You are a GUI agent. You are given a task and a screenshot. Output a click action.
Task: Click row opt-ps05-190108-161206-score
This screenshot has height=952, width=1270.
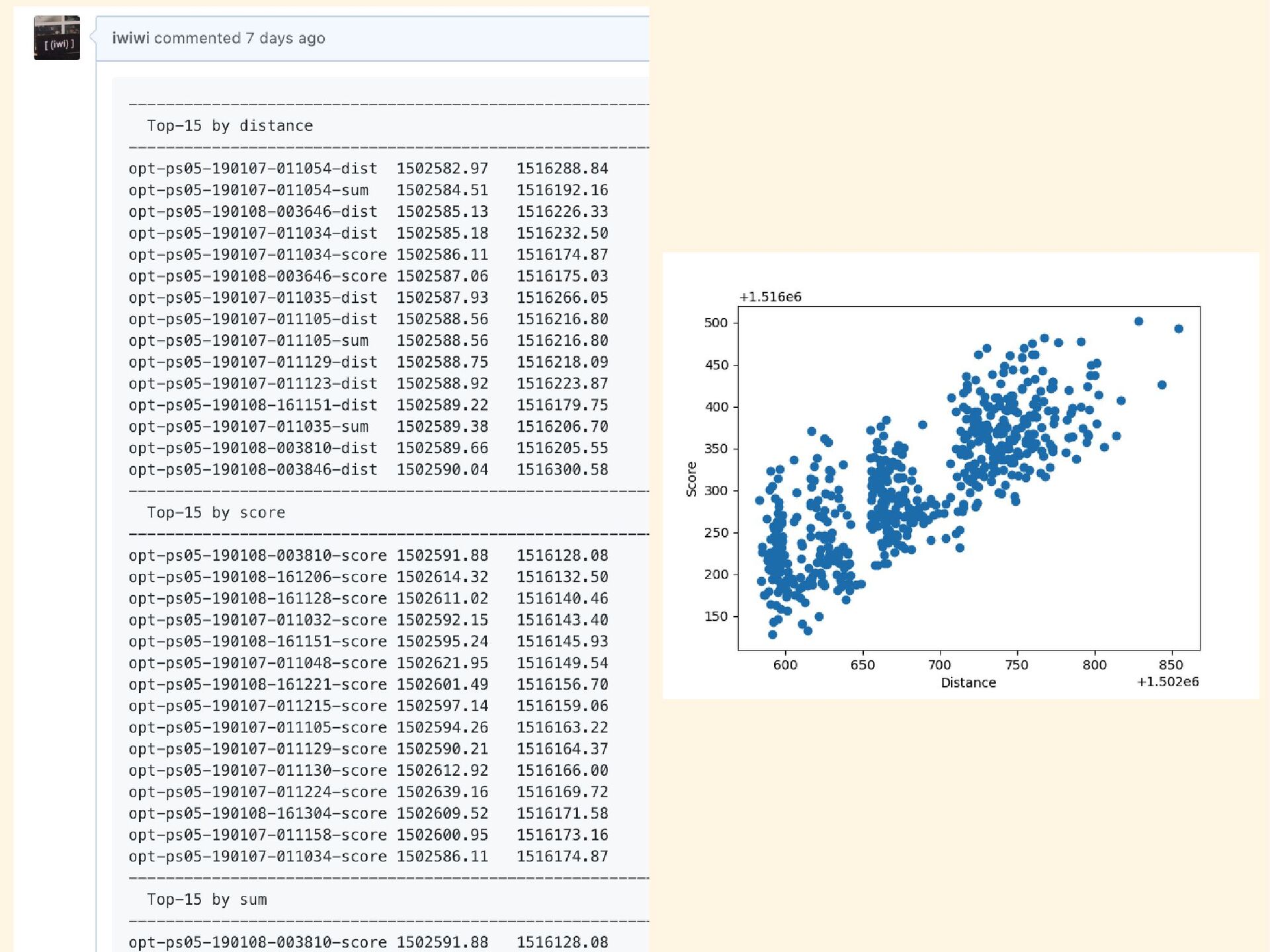(368, 577)
